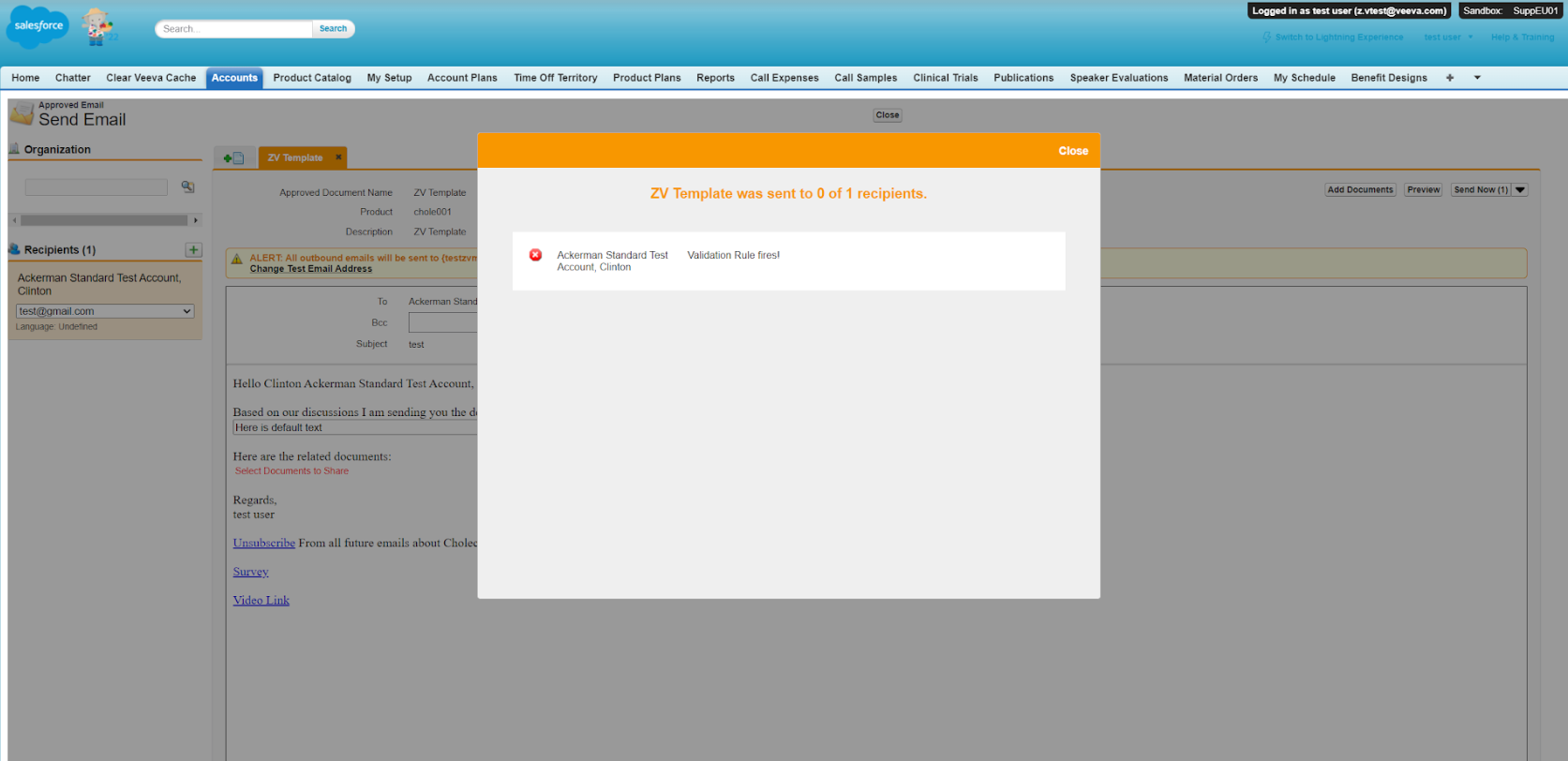Click the organization lookup magnifier icon
Screen dimensions: 1568x761
[187, 187]
